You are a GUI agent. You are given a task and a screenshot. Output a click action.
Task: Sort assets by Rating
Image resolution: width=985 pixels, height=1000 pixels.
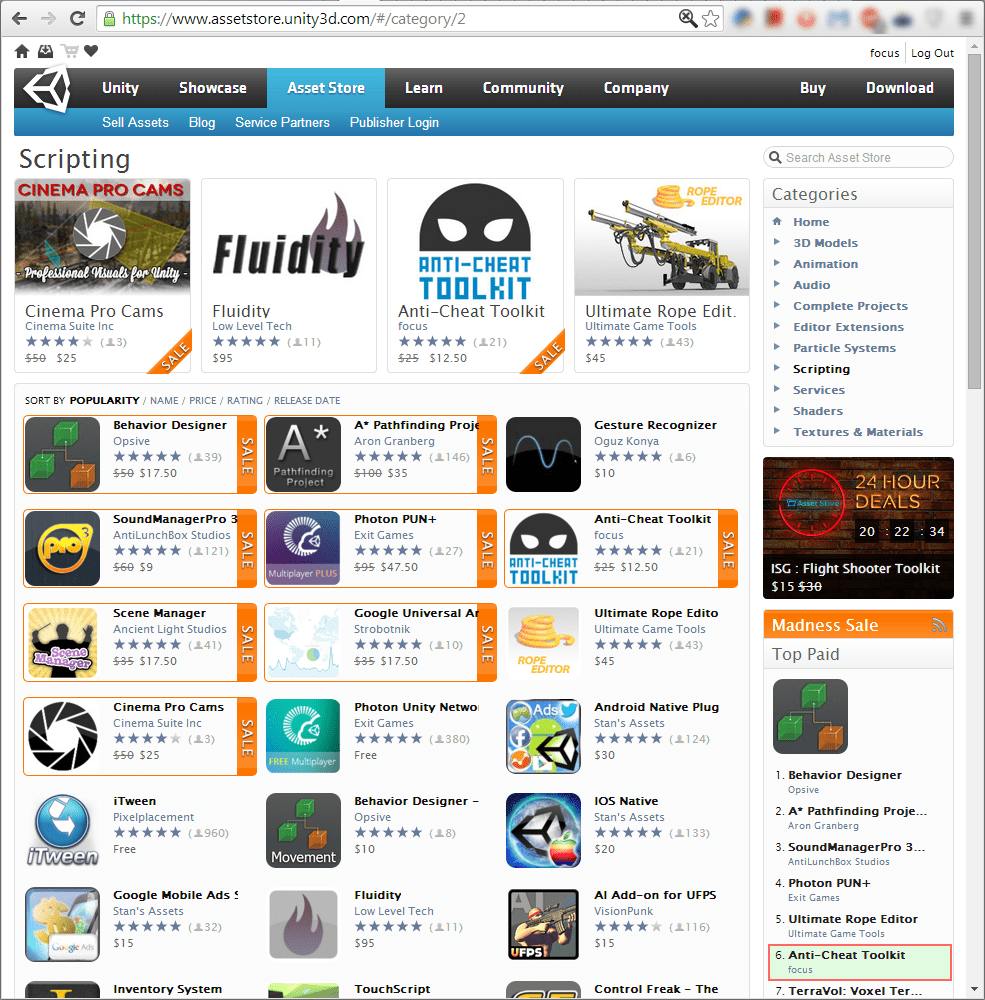click(245, 401)
